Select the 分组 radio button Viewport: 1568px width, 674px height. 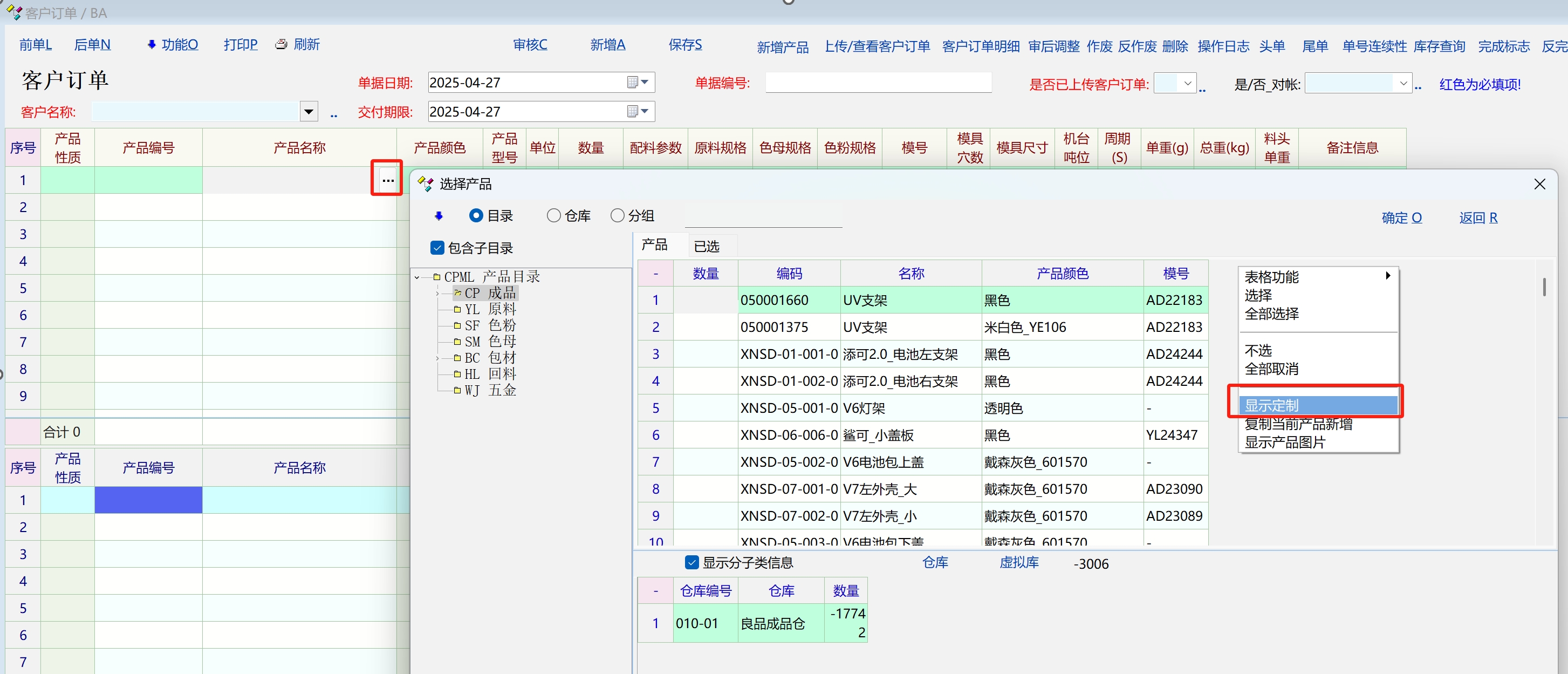tap(617, 215)
